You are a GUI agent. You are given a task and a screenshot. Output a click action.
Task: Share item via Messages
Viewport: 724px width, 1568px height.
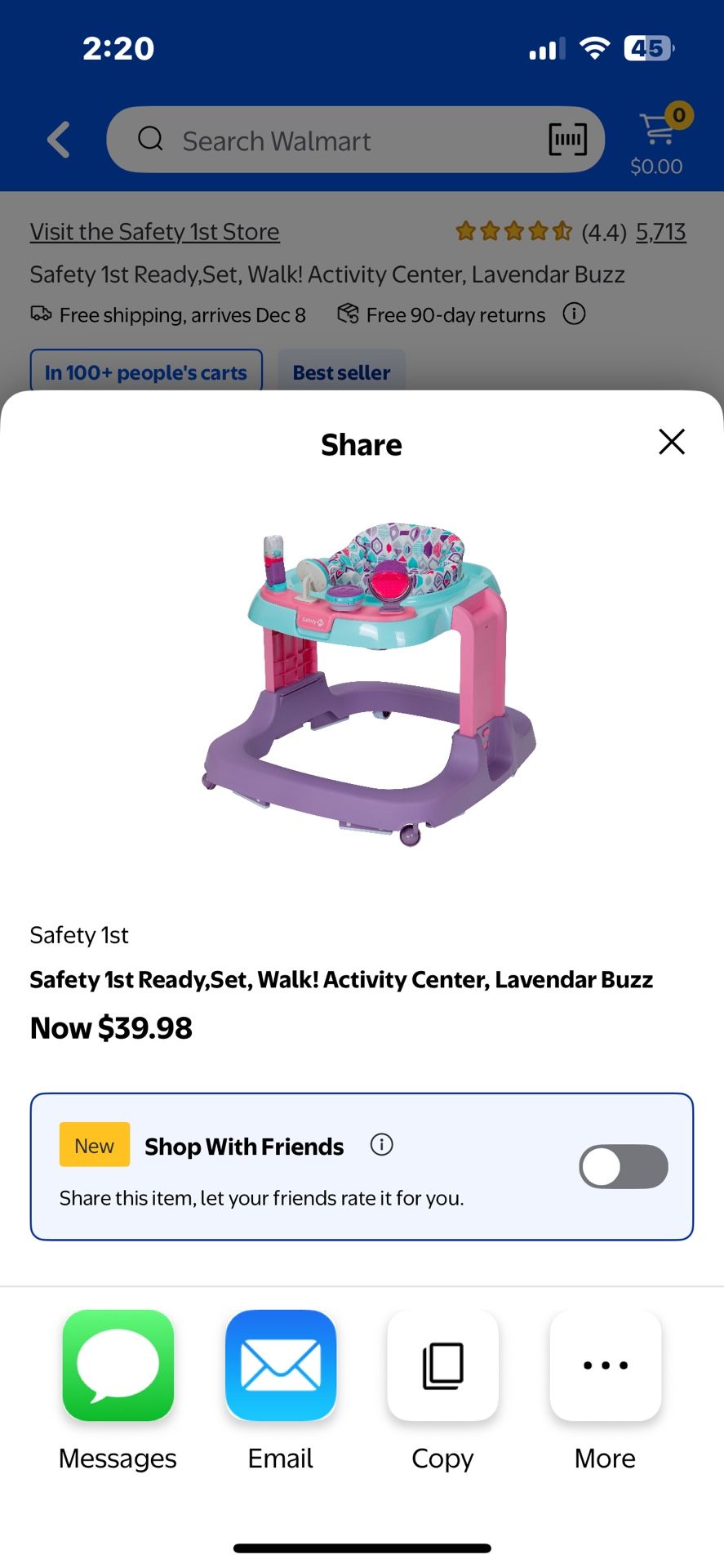pos(117,1366)
